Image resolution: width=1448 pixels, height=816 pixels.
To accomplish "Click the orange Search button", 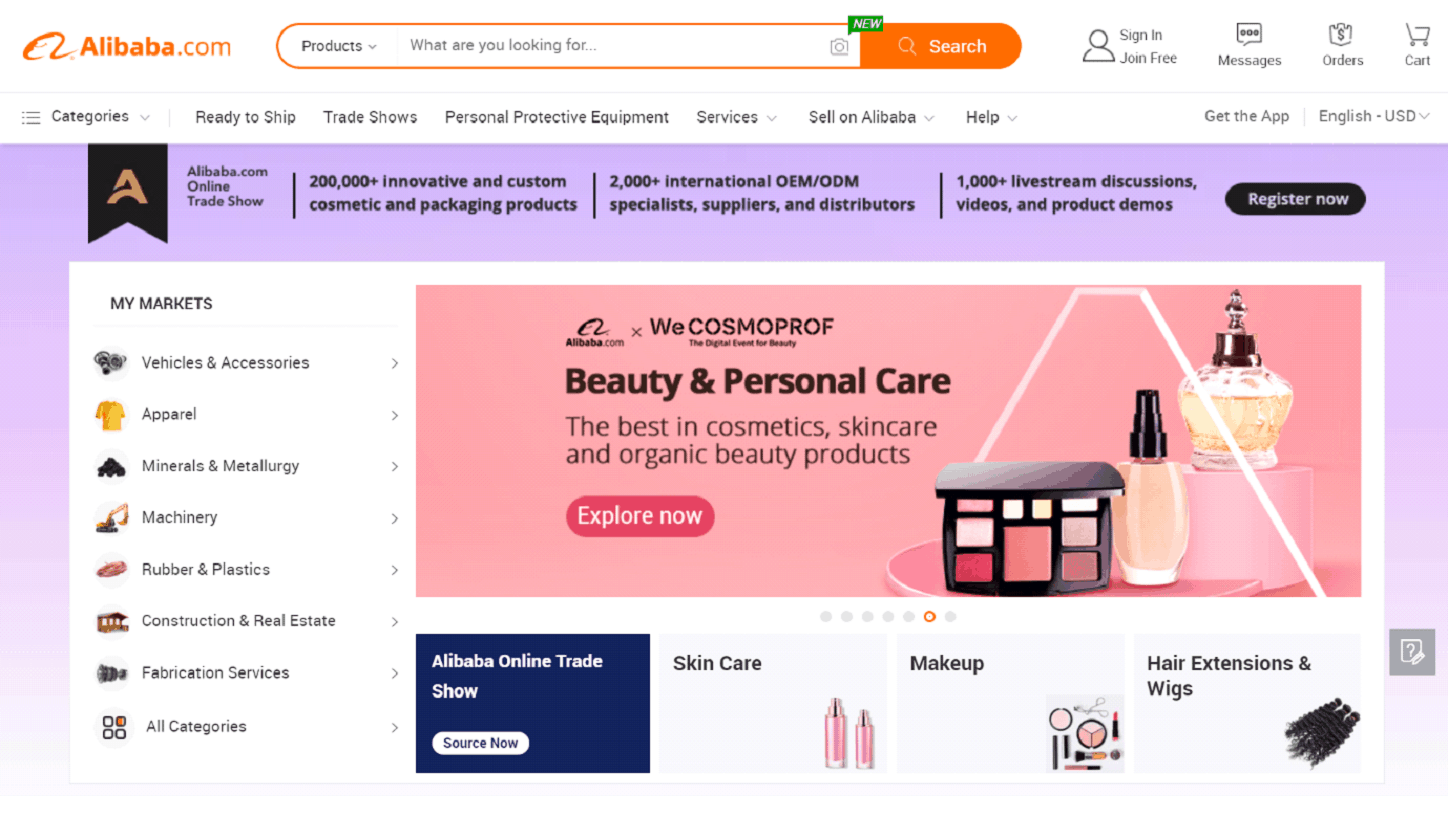I will [941, 46].
